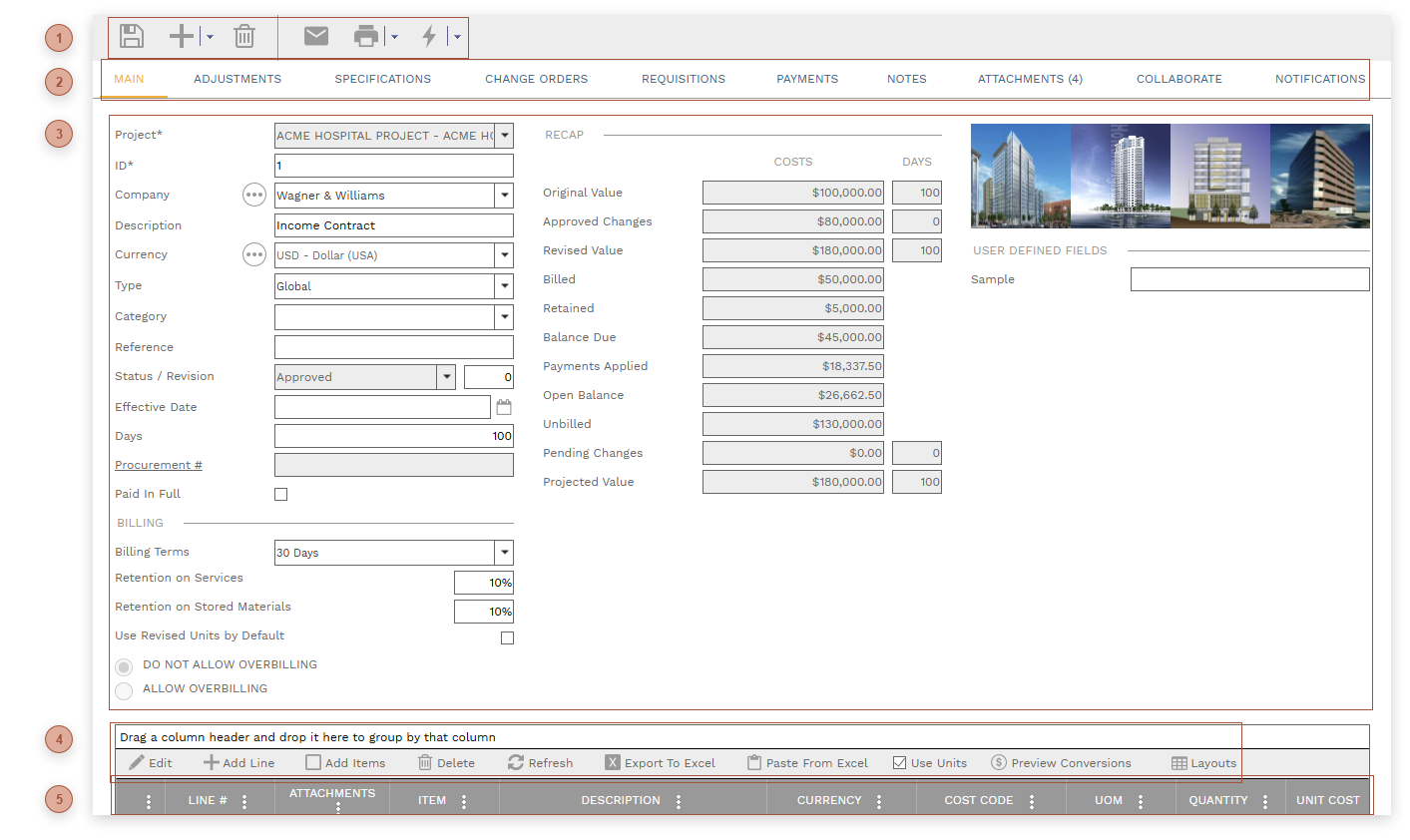
Task: Click the trash Delete record icon
Action: pos(244,37)
